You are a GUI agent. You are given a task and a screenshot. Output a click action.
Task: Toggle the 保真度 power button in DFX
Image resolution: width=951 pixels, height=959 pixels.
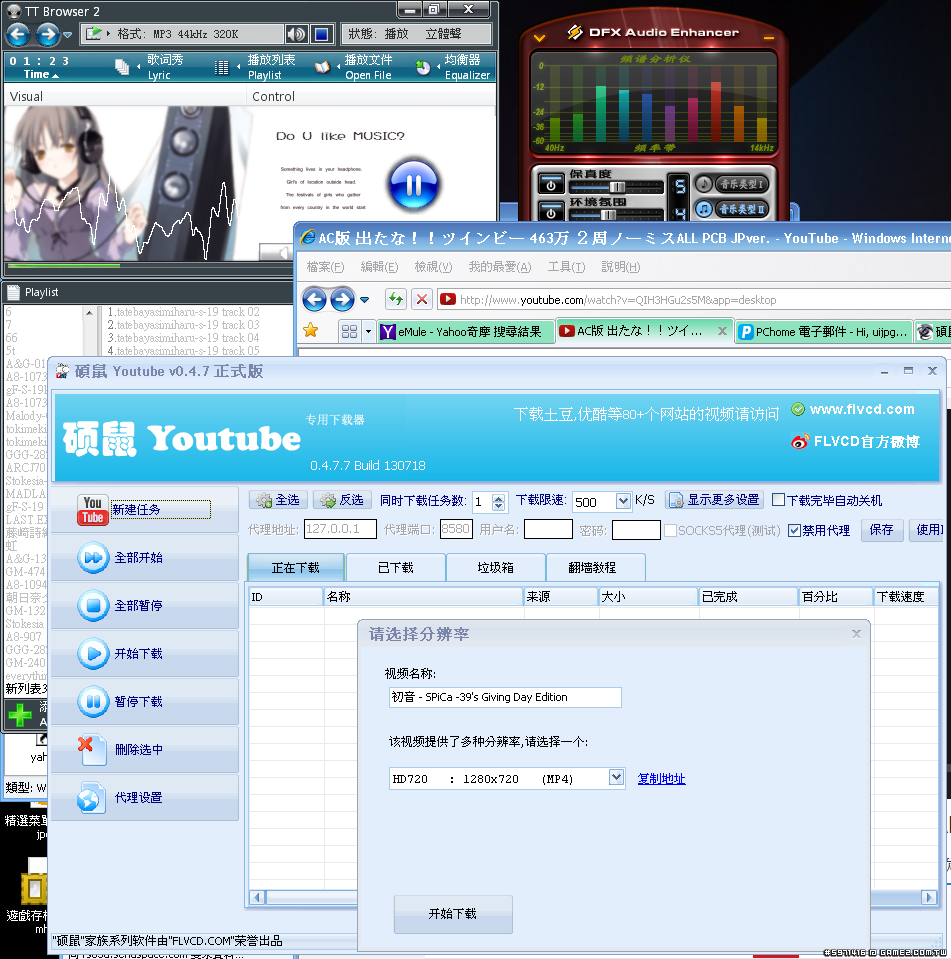[x=551, y=184]
